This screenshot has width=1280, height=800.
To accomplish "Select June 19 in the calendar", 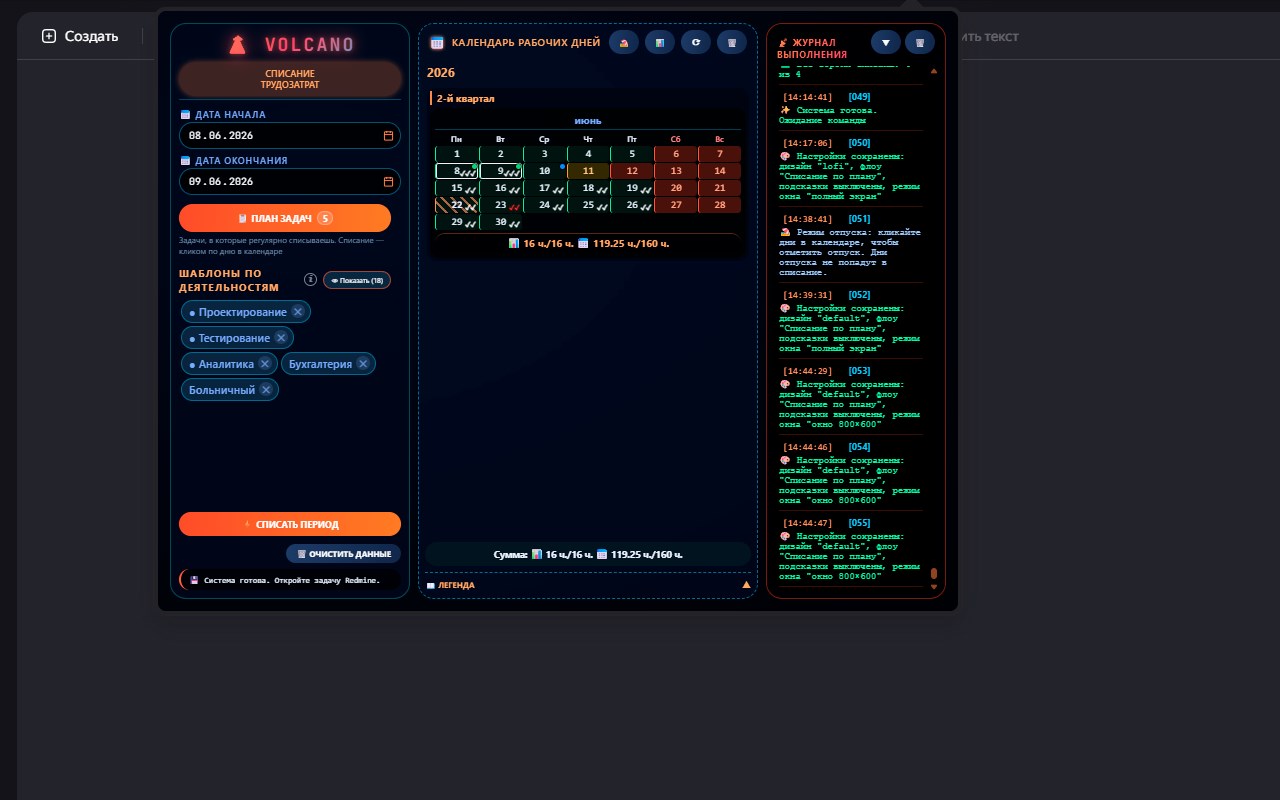I will [x=632, y=188].
